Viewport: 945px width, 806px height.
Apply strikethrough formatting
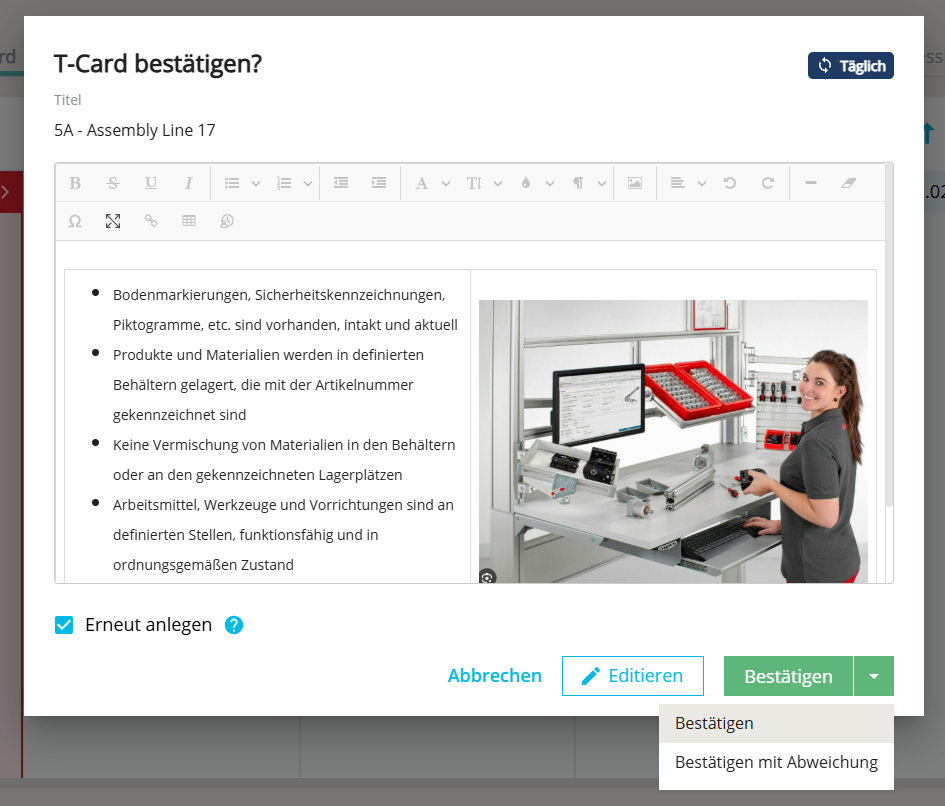[x=112, y=183]
